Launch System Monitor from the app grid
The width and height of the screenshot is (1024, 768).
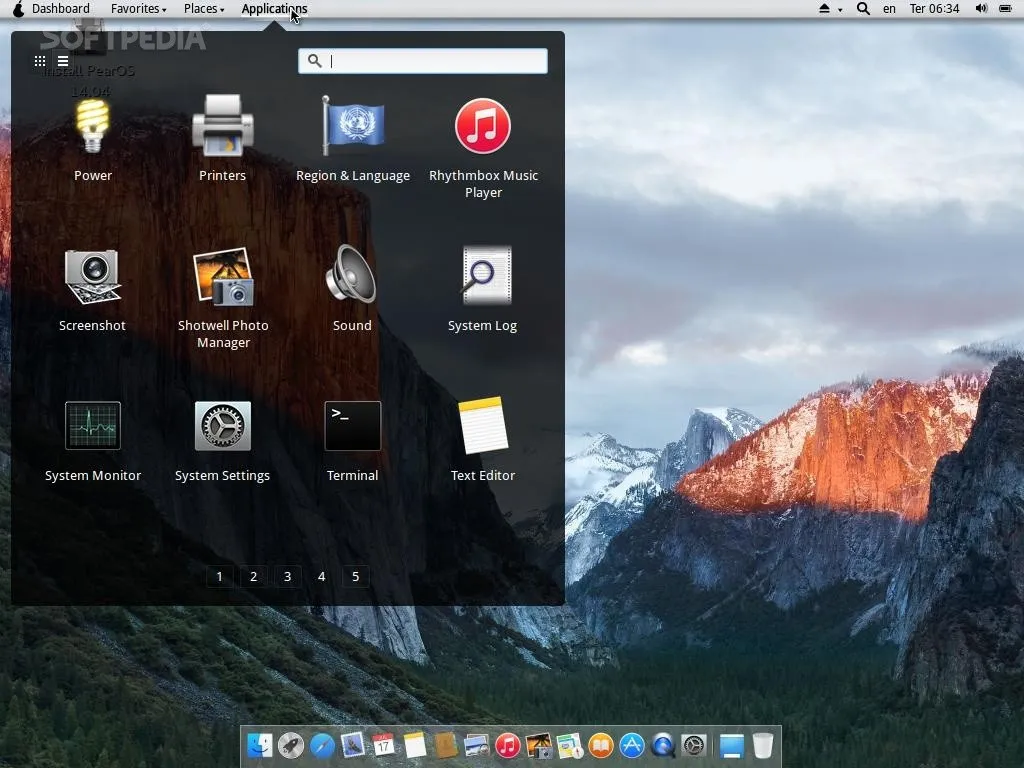pyautogui.click(x=93, y=427)
